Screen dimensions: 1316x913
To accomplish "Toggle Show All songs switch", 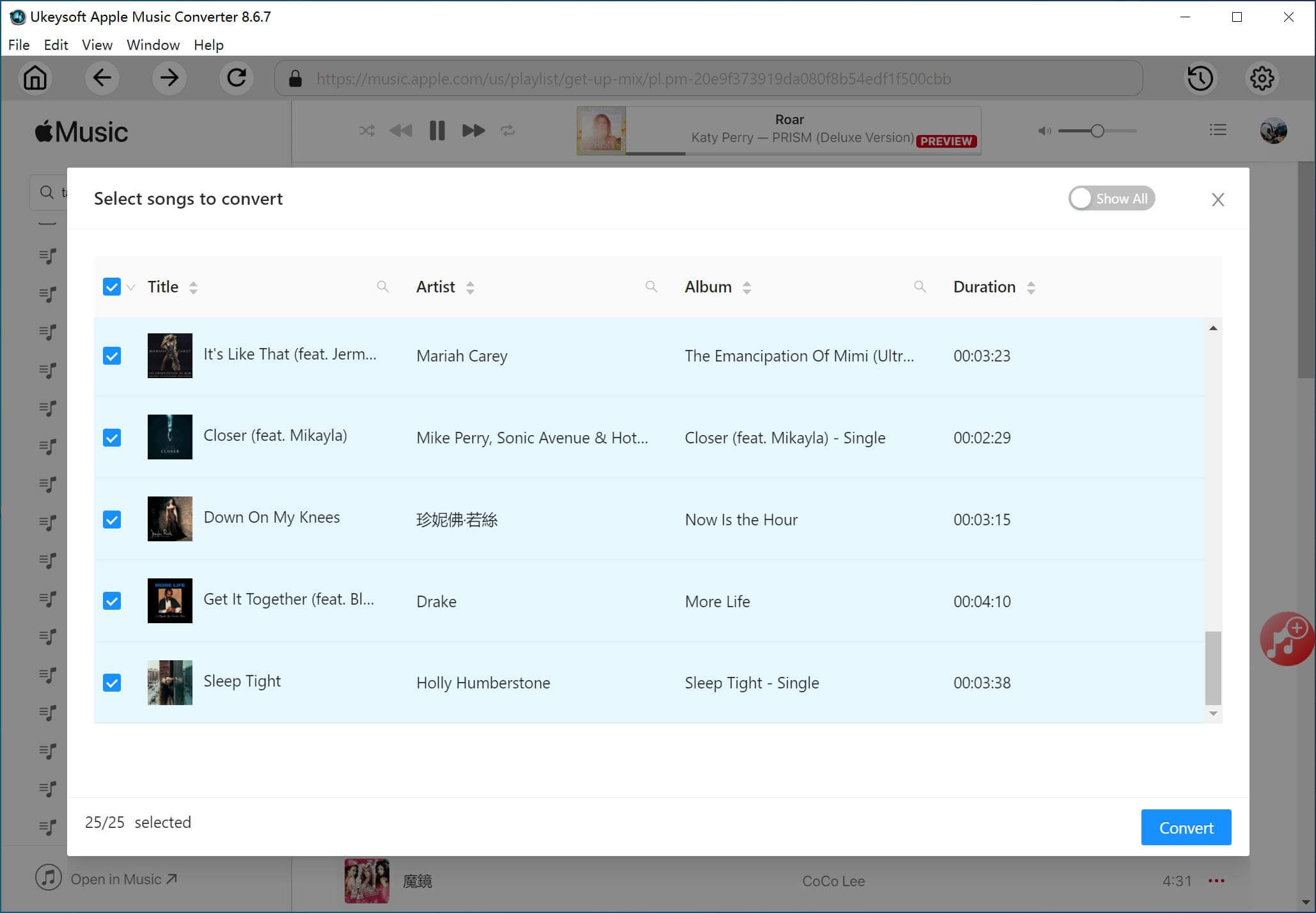I will [x=1110, y=198].
